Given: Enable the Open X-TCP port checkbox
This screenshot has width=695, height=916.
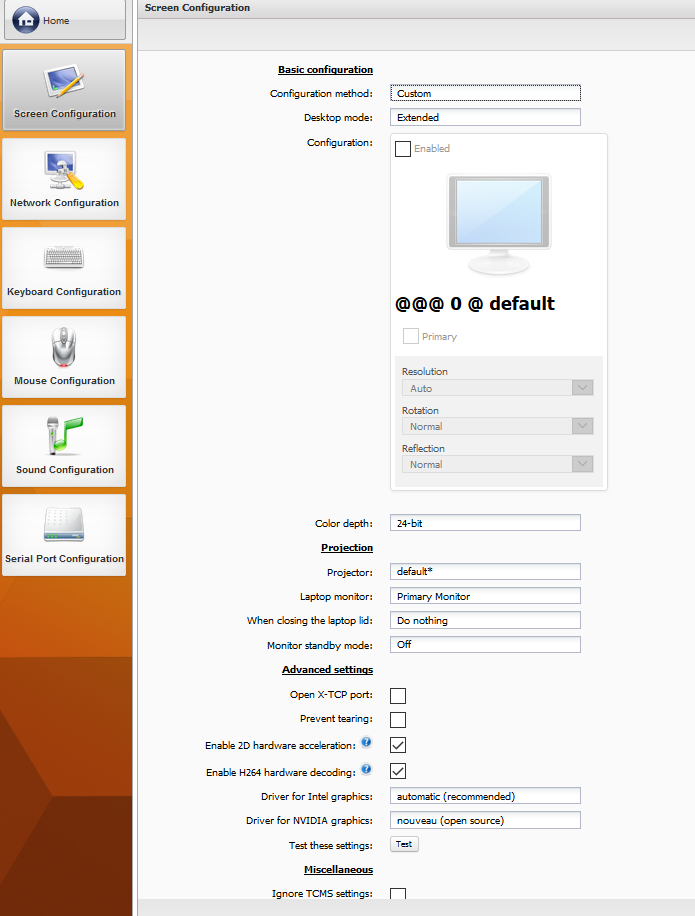Looking at the screenshot, I should point(398,696).
